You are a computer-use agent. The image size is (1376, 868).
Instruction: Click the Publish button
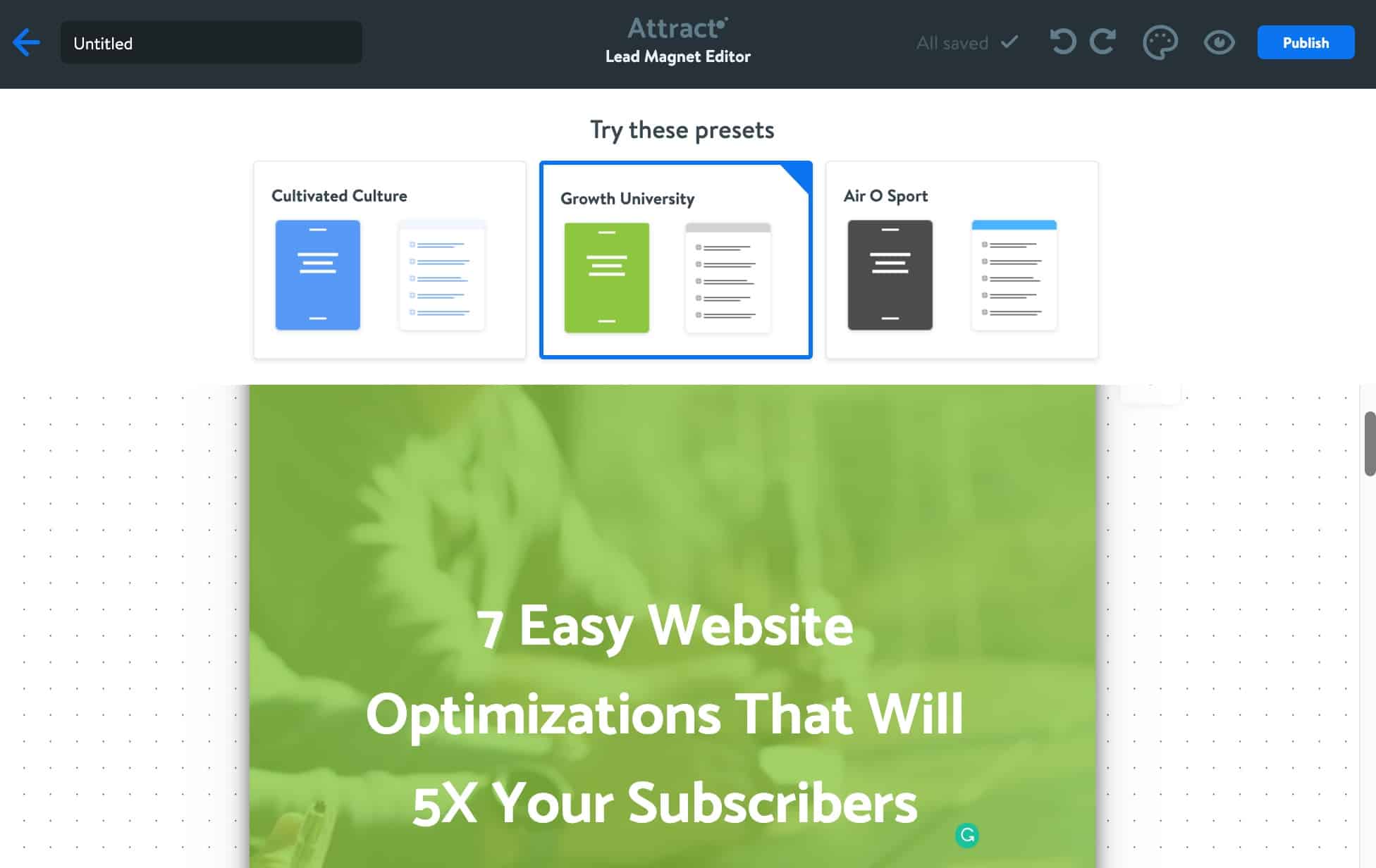click(1306, 42)
